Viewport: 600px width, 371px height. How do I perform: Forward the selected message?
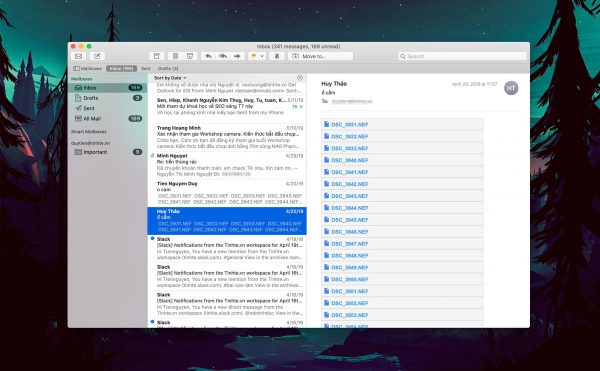click(x=237, y=56)
